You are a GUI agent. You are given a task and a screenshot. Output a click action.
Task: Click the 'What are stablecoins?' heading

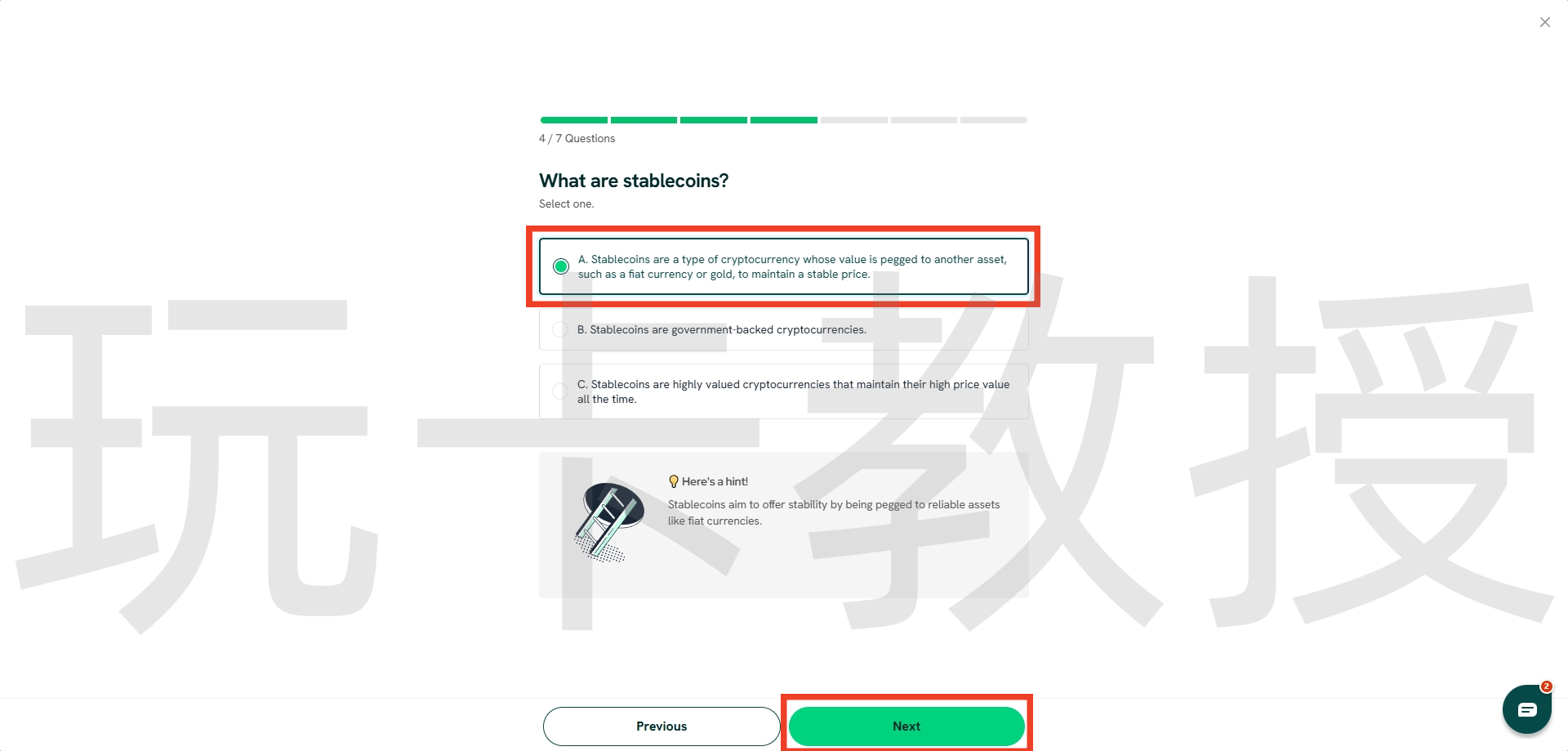click(634, 181)
